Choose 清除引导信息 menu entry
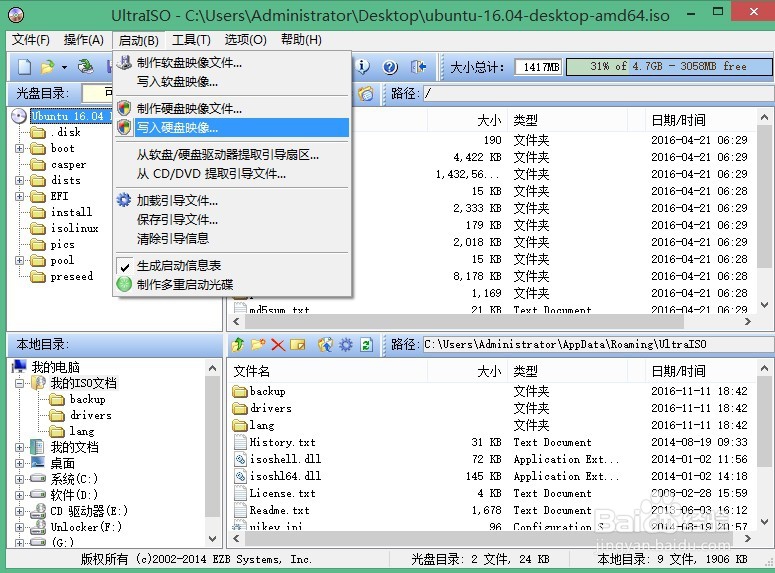This screenshot has height=573, width=775. pos(232,239)
